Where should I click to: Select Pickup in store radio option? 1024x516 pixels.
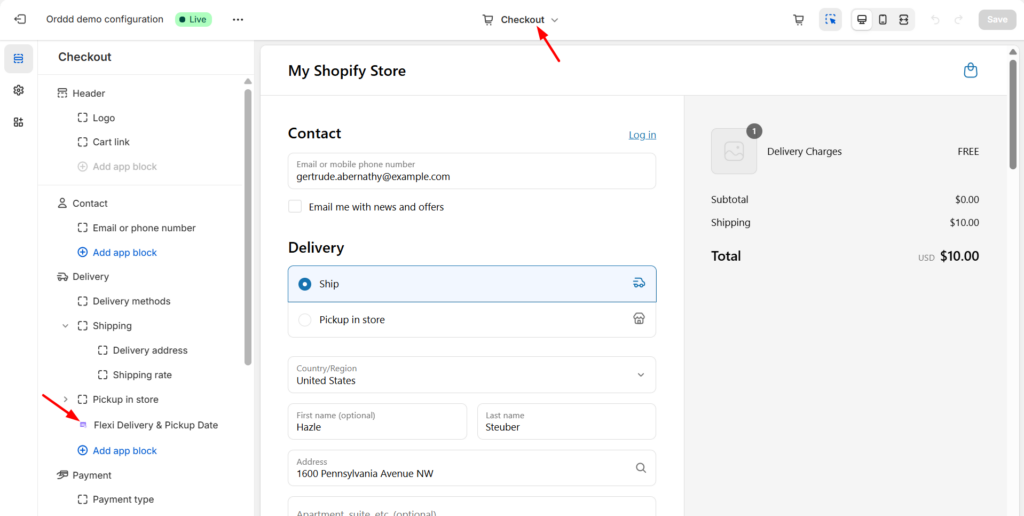(x=305, y=320)
